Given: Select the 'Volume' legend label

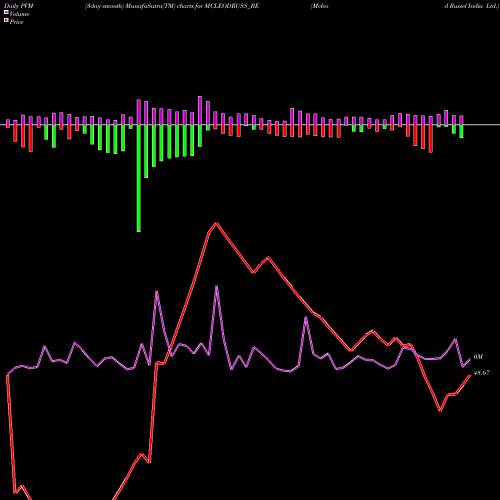Looking at the screenshot, I should [19, 14].
